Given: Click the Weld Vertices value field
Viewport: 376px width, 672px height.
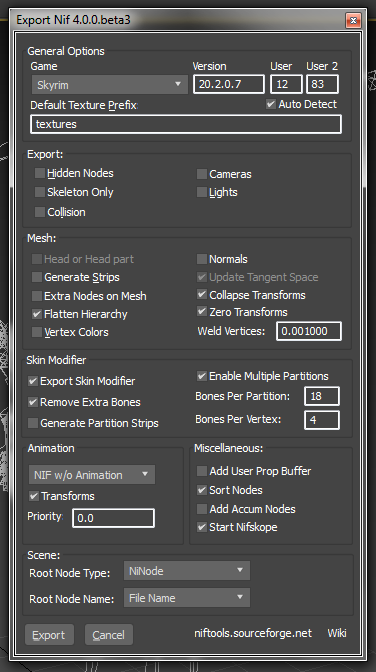Looking at the screenshot, I should (309, 331).
